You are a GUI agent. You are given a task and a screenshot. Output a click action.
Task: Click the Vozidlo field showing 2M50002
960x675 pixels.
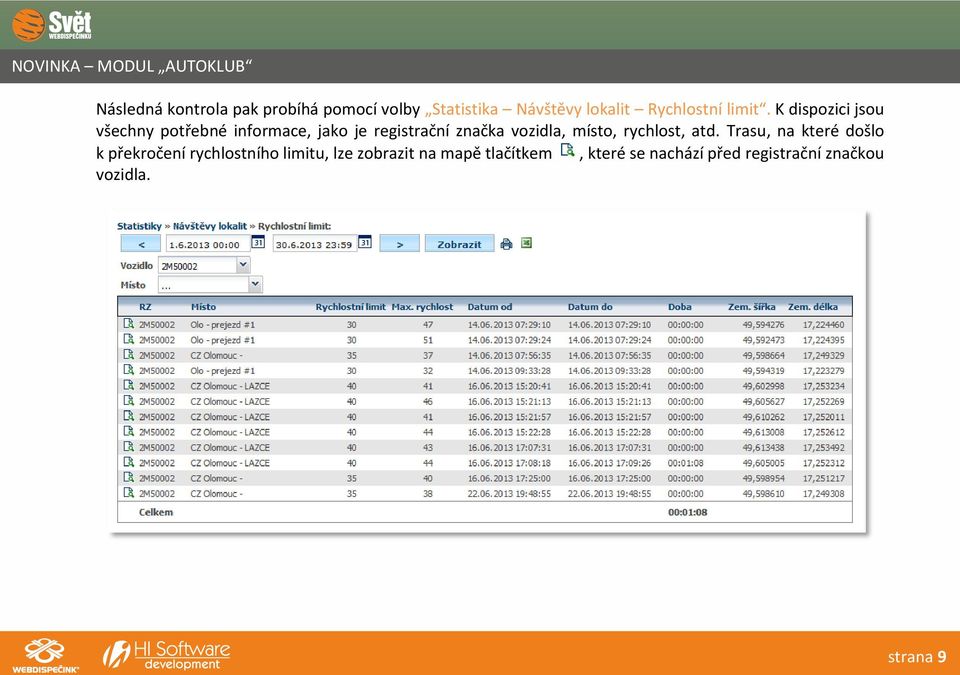[x=198, y=266]
